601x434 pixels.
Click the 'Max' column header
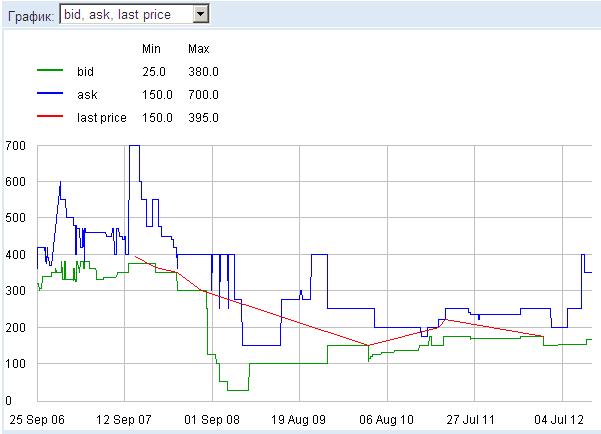(199, 49)
